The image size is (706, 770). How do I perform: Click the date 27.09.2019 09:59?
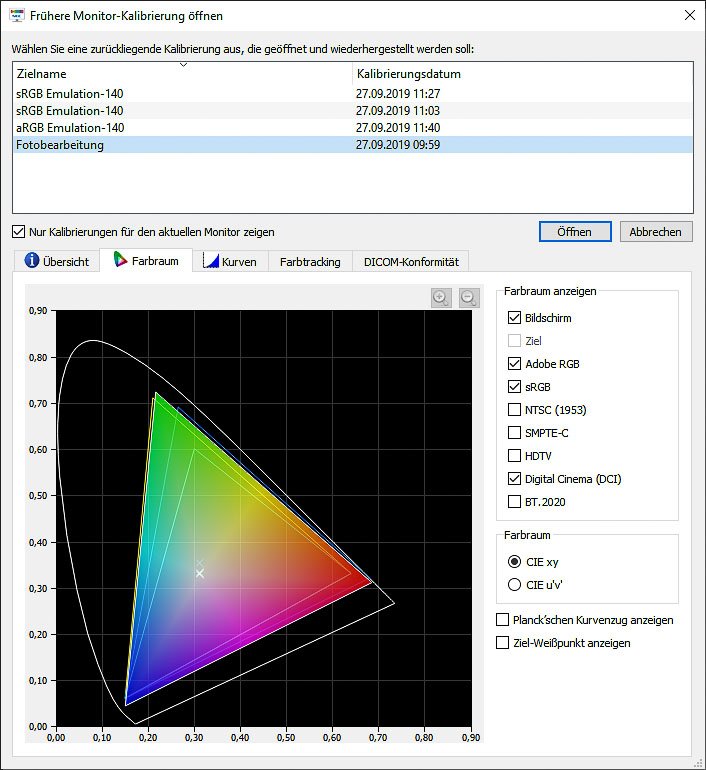tap(398, 144)
